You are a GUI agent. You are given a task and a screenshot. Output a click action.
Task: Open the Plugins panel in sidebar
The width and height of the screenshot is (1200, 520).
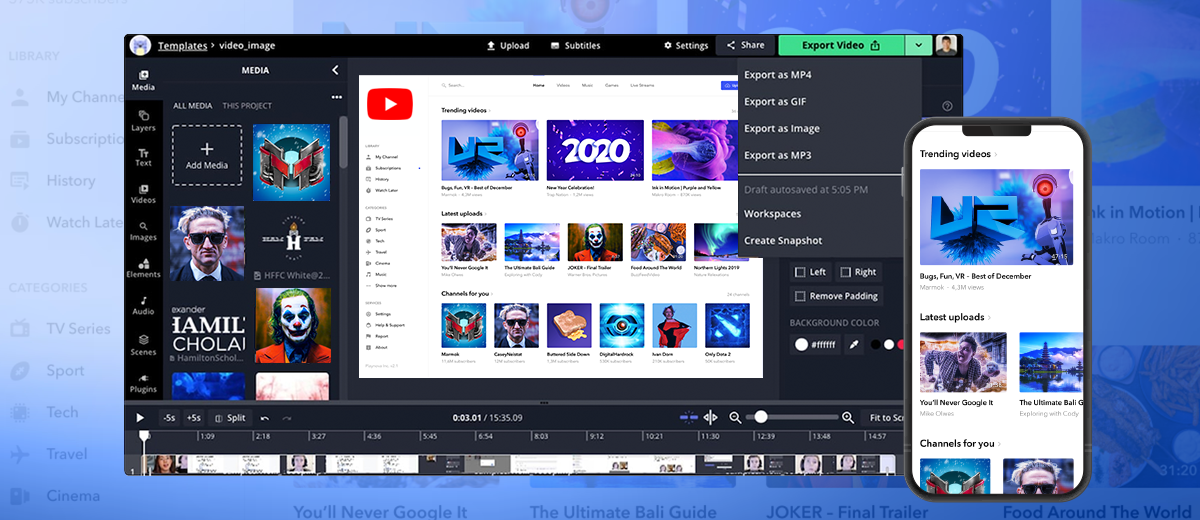143,382
